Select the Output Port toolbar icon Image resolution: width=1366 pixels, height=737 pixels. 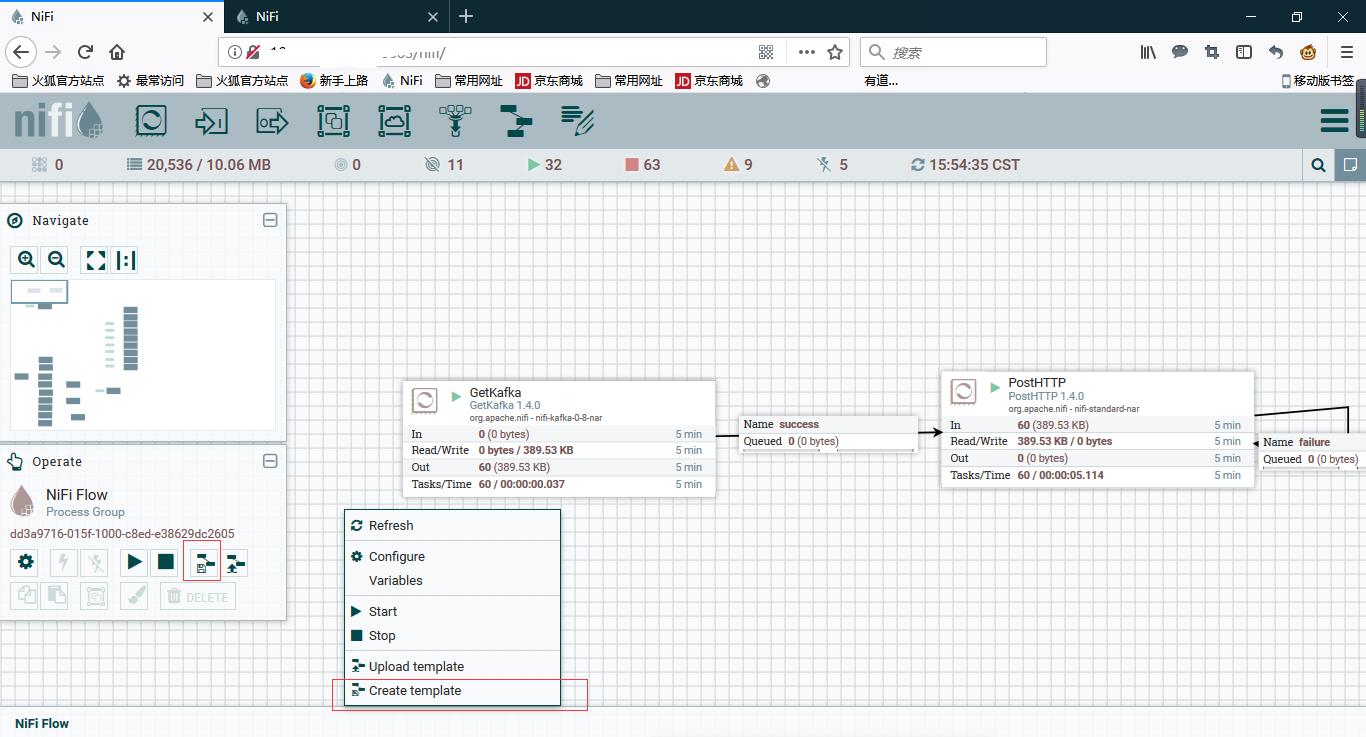pos(272,121)
